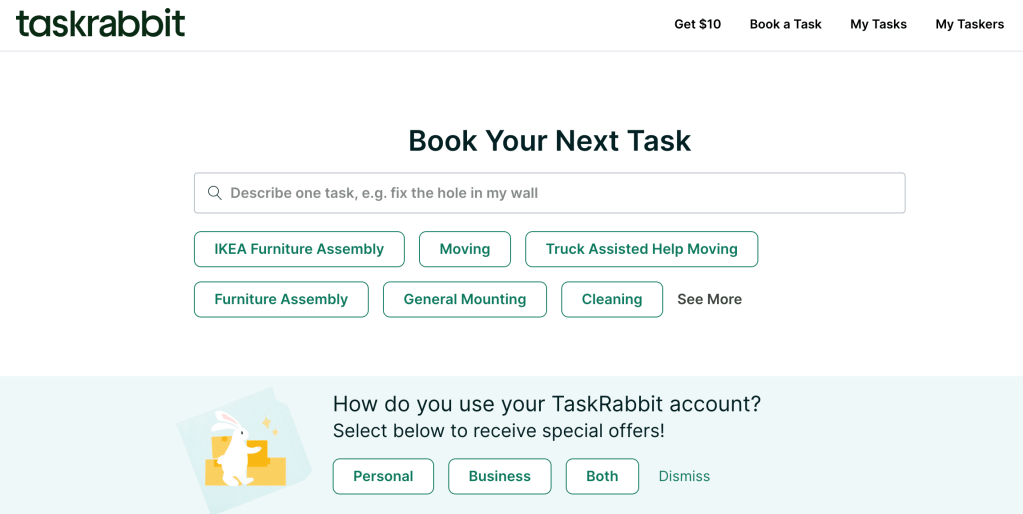Viewport: 1023px width, 514px height.
Task: Select Personal account usage
Action: (383, 476)
